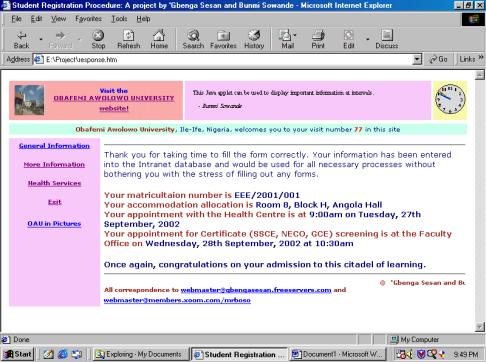486x362 pixels.
Task: Open the Help menu
Action: click(143, 19)
